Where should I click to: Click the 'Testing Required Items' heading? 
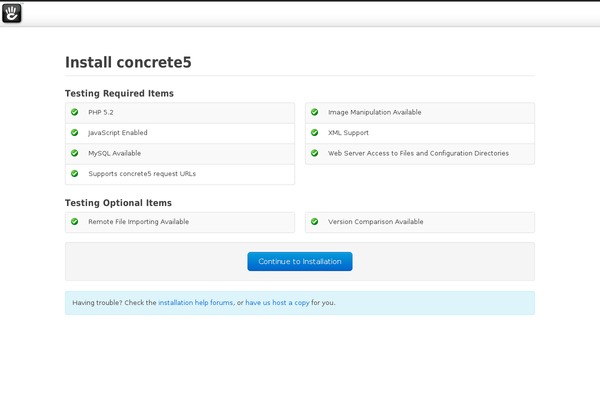click(x=119, y=93)
